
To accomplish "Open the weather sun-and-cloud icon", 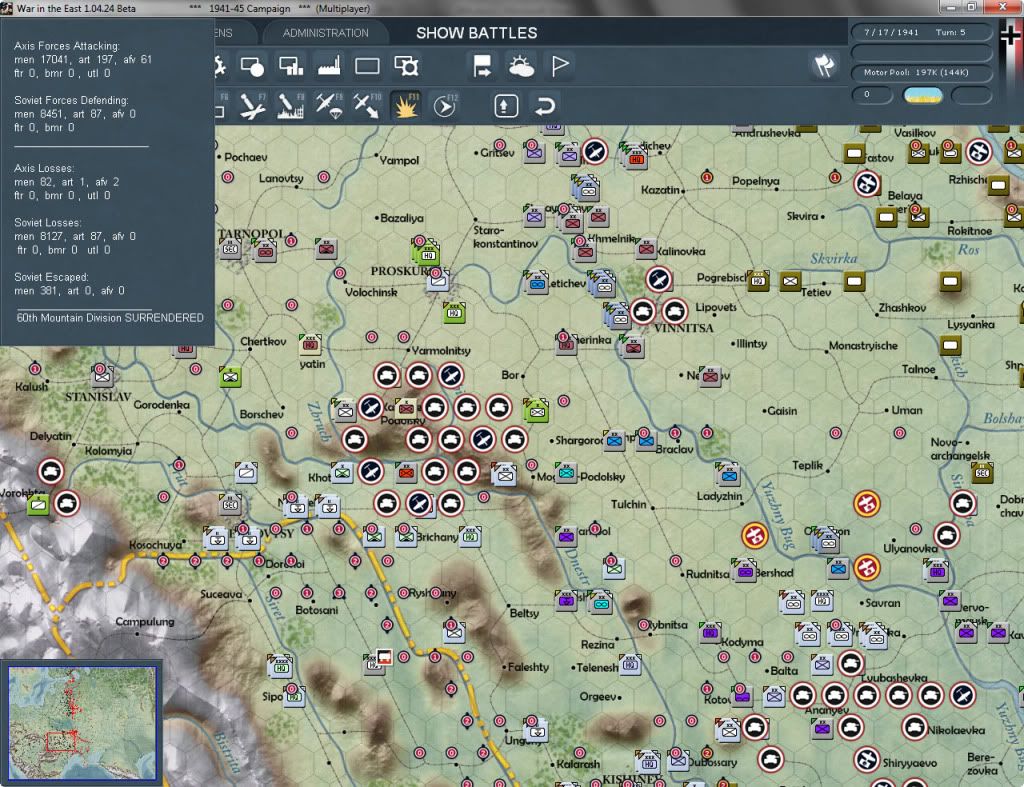I will click(x=521, y=66).
